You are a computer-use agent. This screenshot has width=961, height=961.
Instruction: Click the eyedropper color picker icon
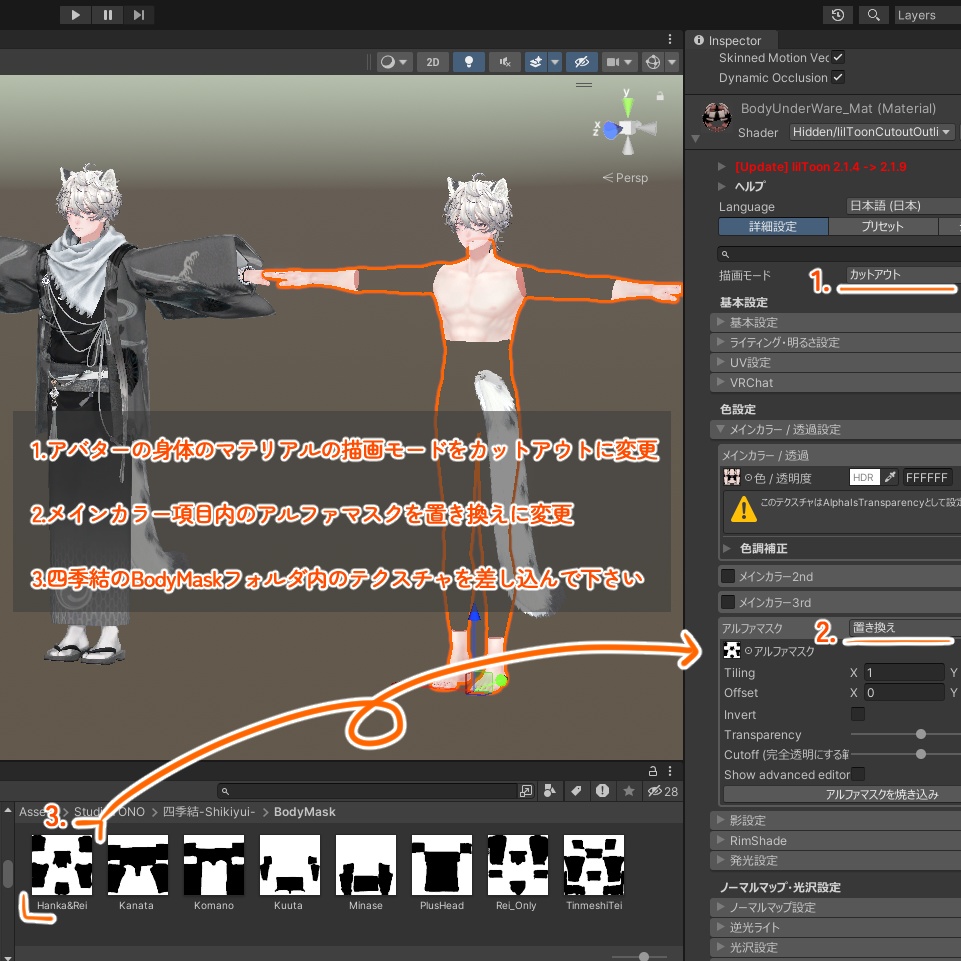[890, 477]
